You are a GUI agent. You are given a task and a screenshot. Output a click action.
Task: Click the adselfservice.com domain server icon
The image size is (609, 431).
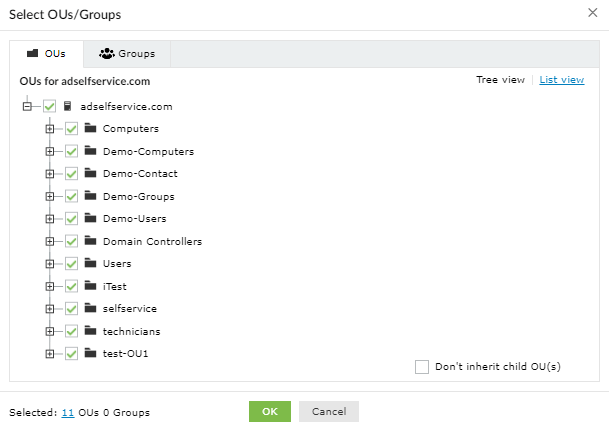[68, 106]
